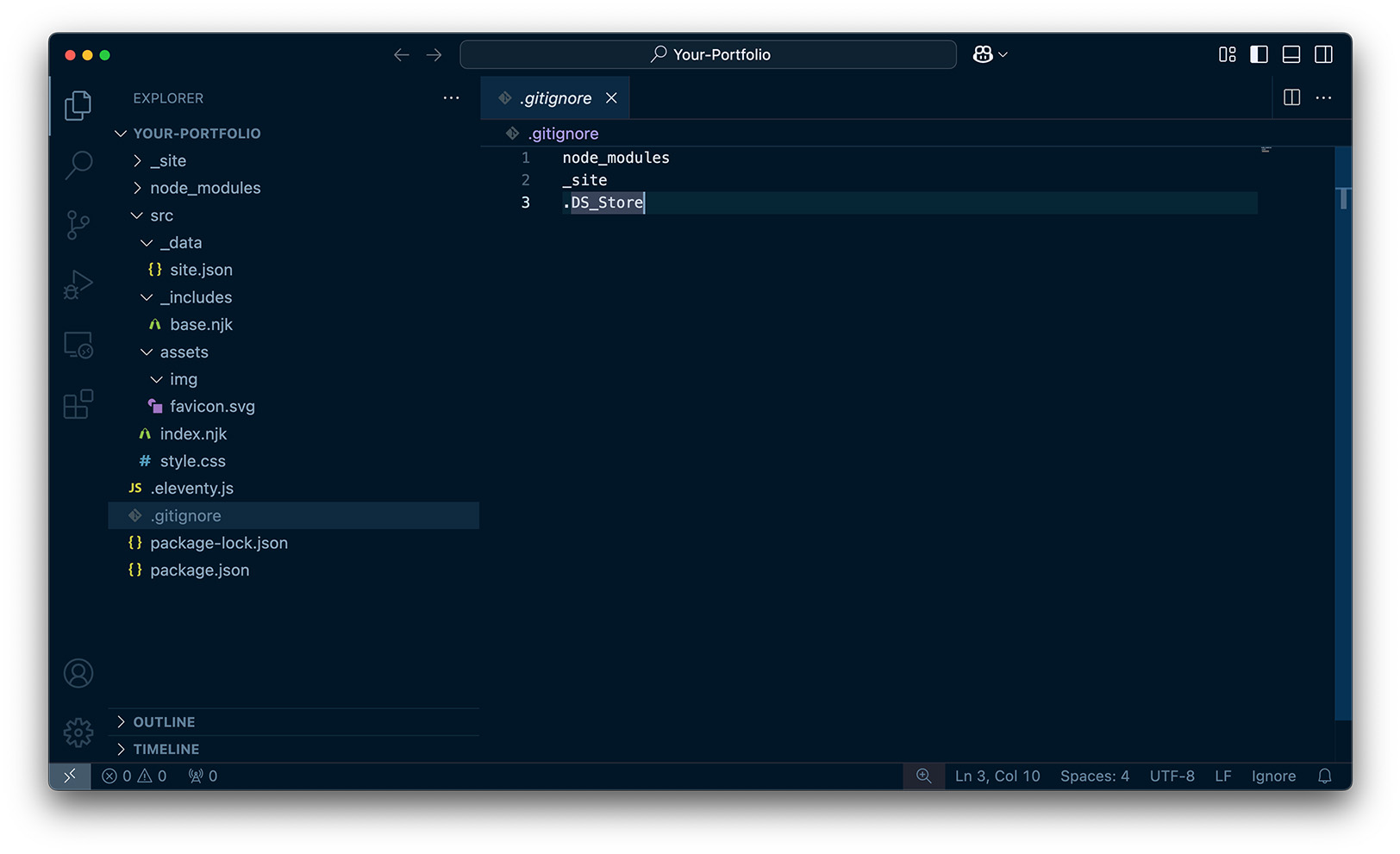
Task: Open the Search view icon
Action: click(78, 165)
